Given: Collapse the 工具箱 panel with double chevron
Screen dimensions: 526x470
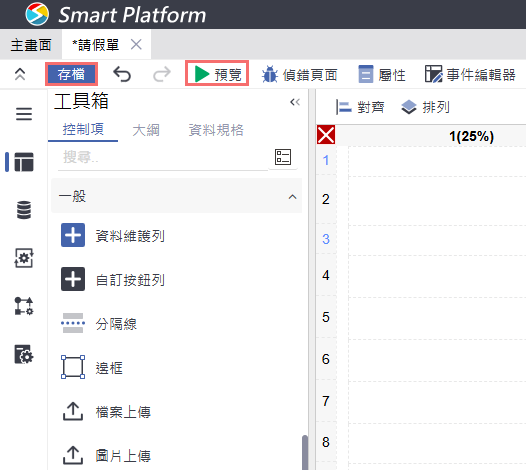Looking at the screenshot, I should point(295,102).
